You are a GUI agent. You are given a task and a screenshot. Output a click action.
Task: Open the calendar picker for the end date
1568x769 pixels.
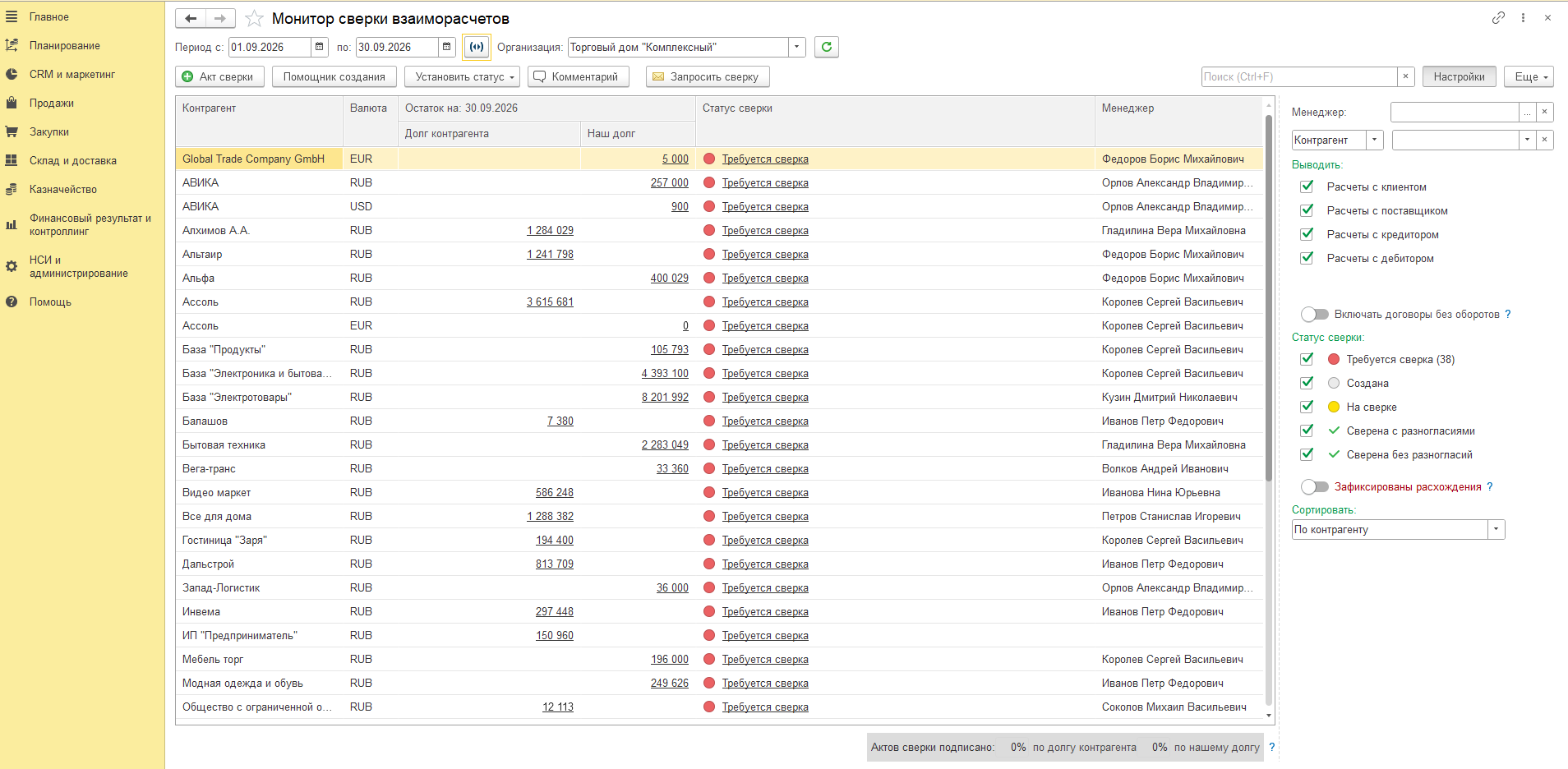tap(446, 47)
